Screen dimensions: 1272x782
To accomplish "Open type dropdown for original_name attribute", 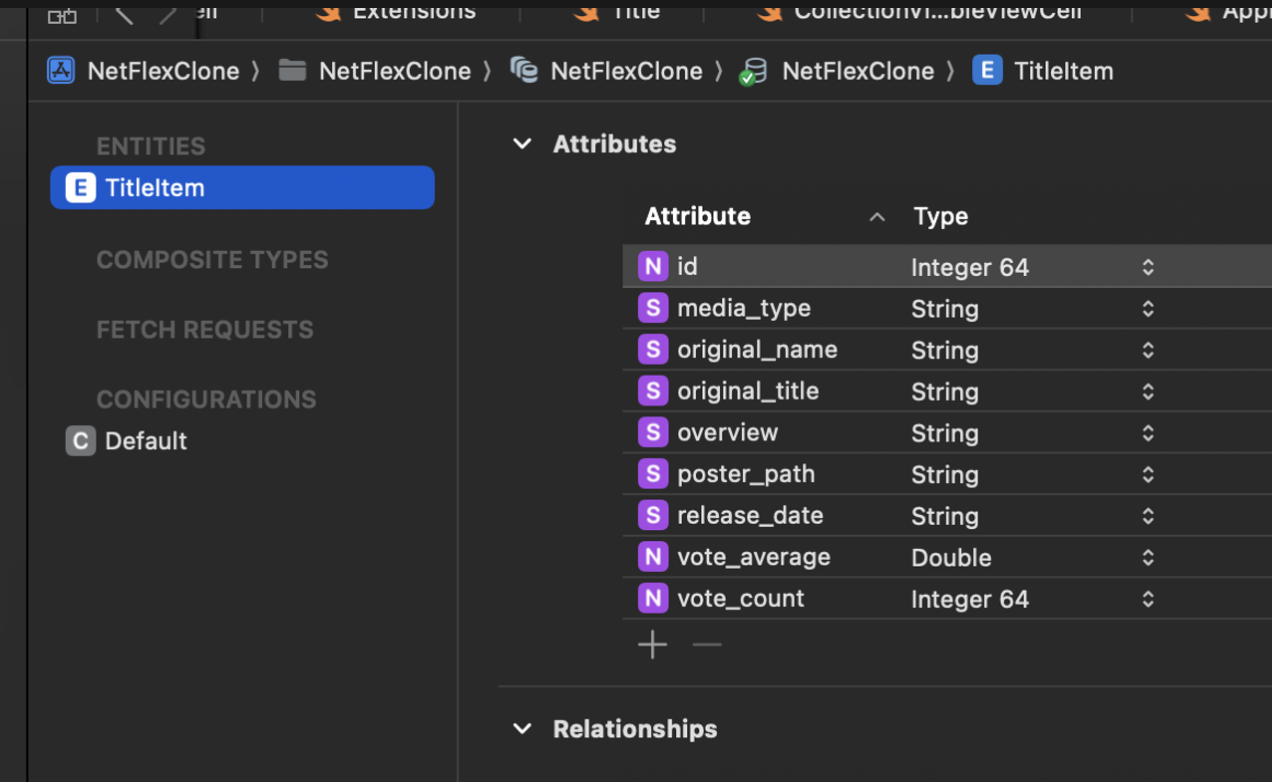I will (1148, 350).
